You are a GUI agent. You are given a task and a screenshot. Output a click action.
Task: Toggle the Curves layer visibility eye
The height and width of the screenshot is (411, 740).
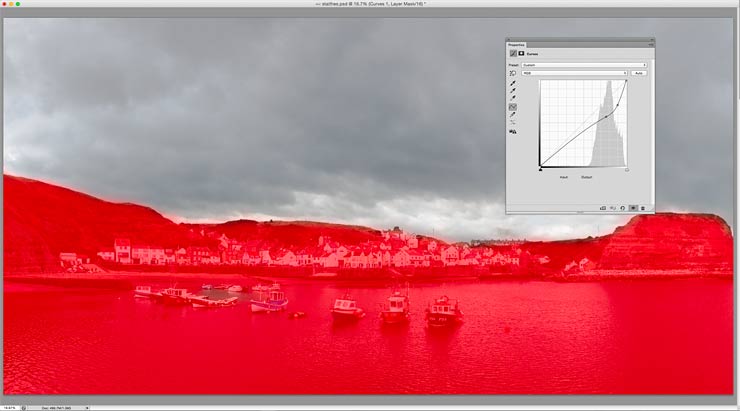(633, 208)
